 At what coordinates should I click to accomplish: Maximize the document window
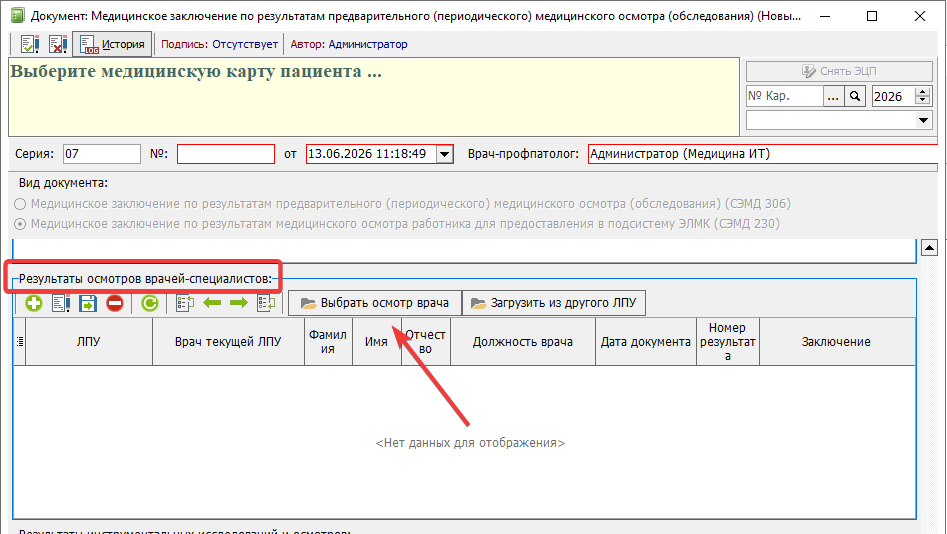(x=872, y=16)
